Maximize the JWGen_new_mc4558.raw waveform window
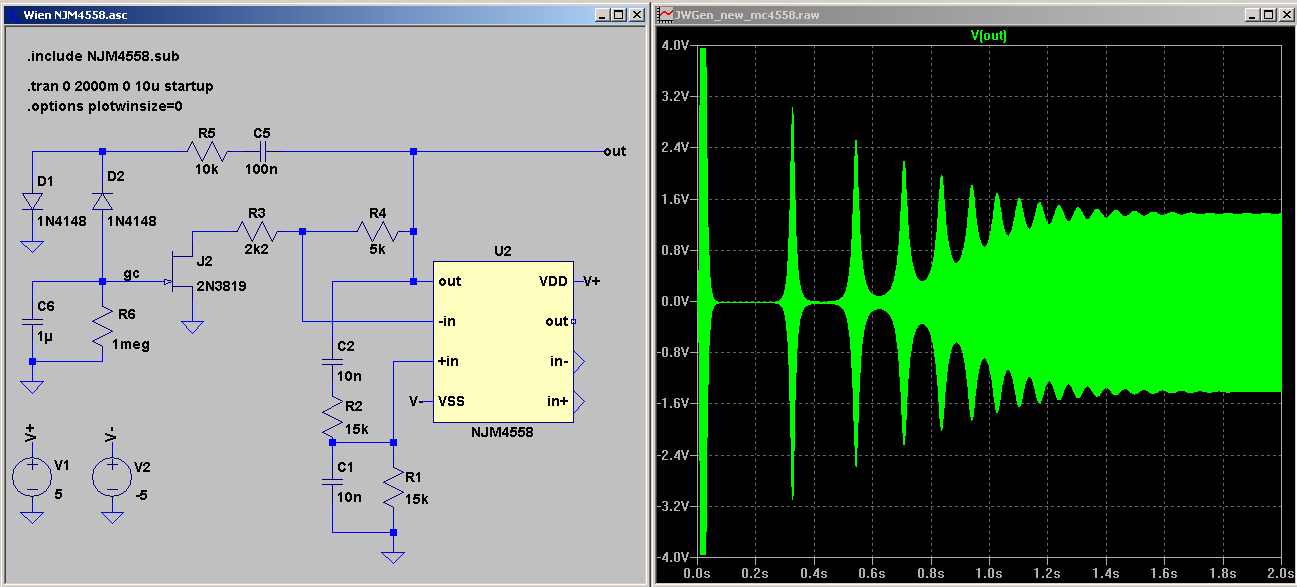 click(x=1268, y=15)
